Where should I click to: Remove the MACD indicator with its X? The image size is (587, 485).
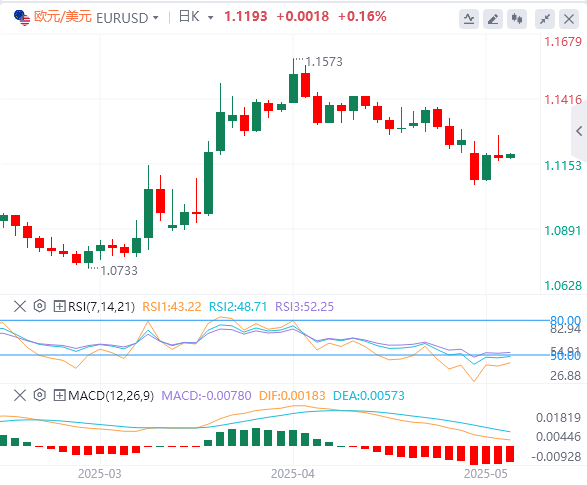(20, 395)
